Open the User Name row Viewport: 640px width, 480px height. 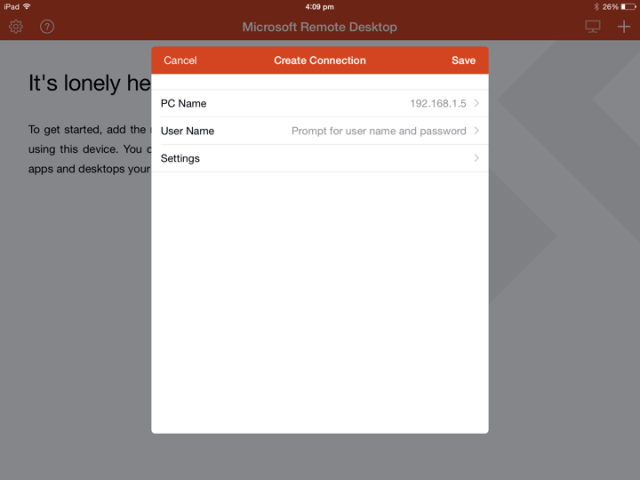coord(320,131)
